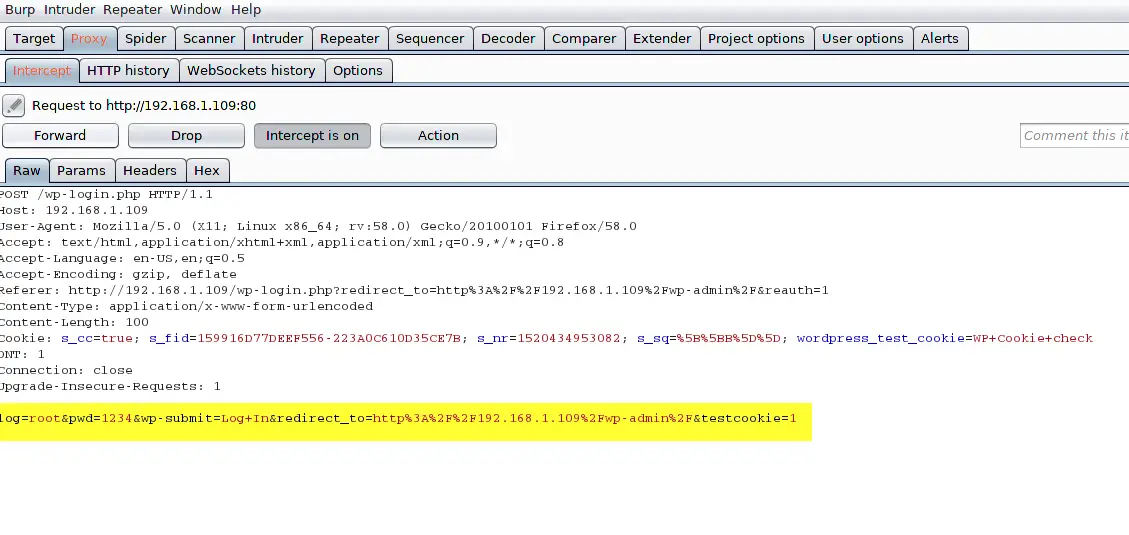Viewport: 1129px width, 535px height.
Task: Open the Scanner tab
Action: pos(209,39)
